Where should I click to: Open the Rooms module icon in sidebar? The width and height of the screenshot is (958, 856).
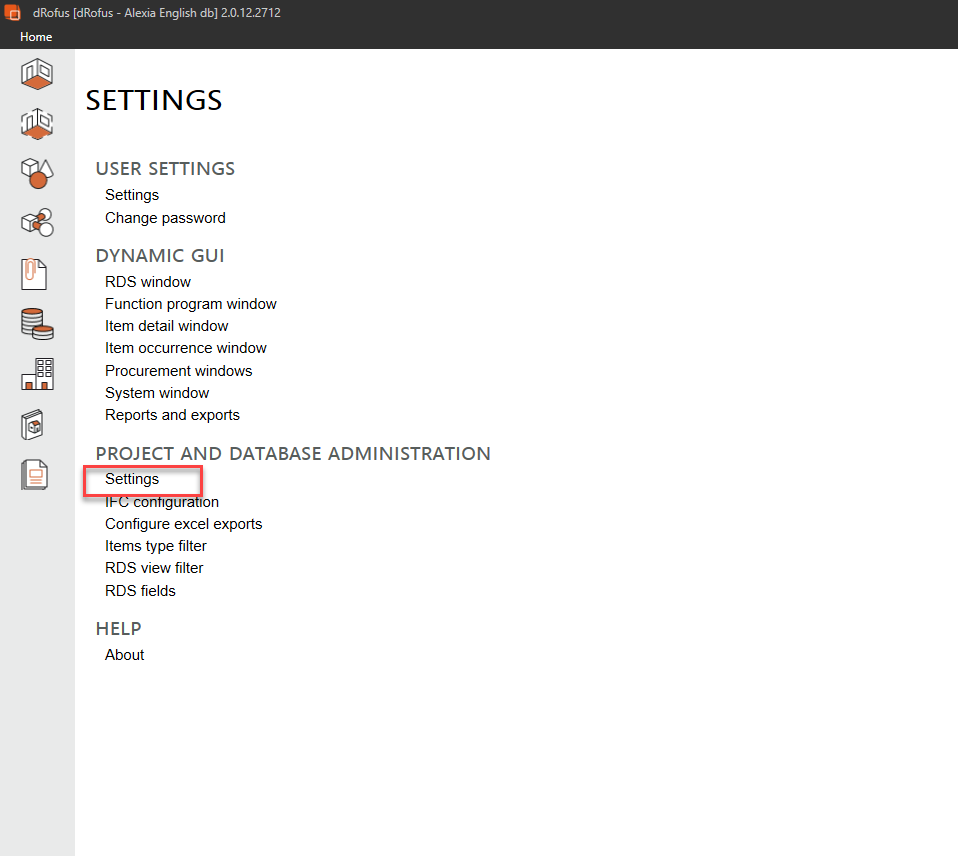click(x=37, y=74)
